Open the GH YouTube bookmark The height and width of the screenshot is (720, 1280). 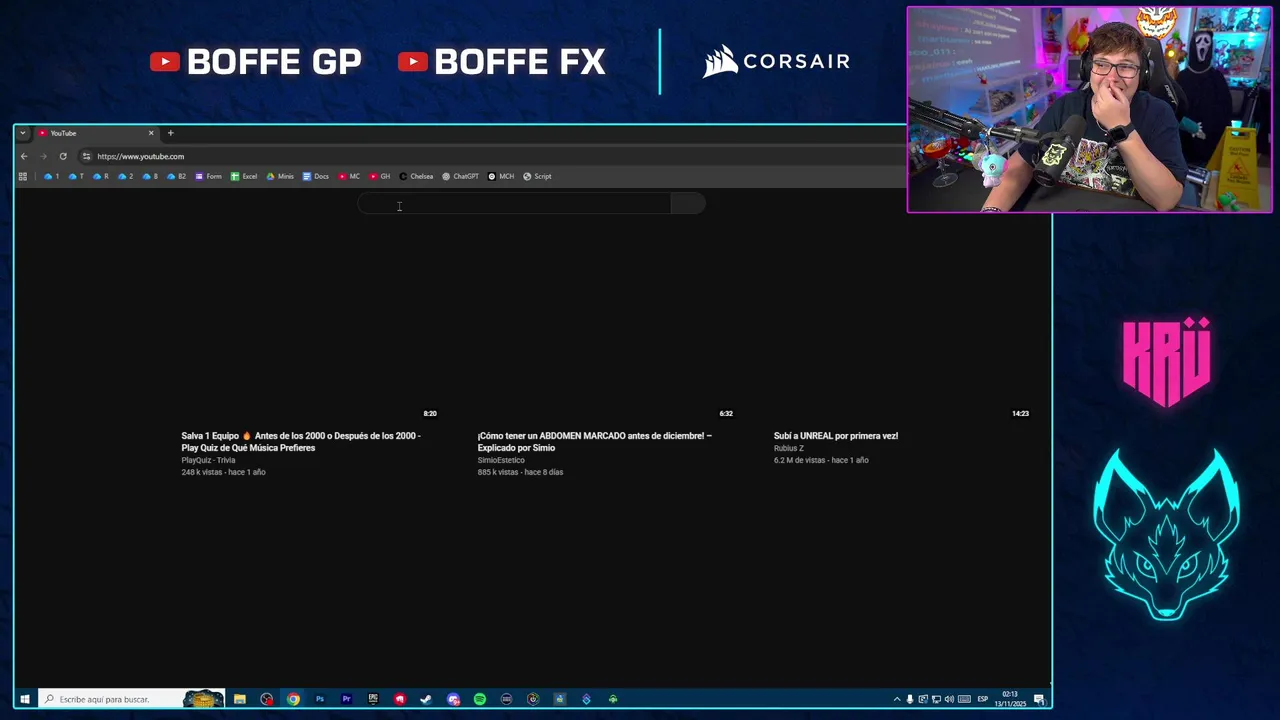[380, 176]
